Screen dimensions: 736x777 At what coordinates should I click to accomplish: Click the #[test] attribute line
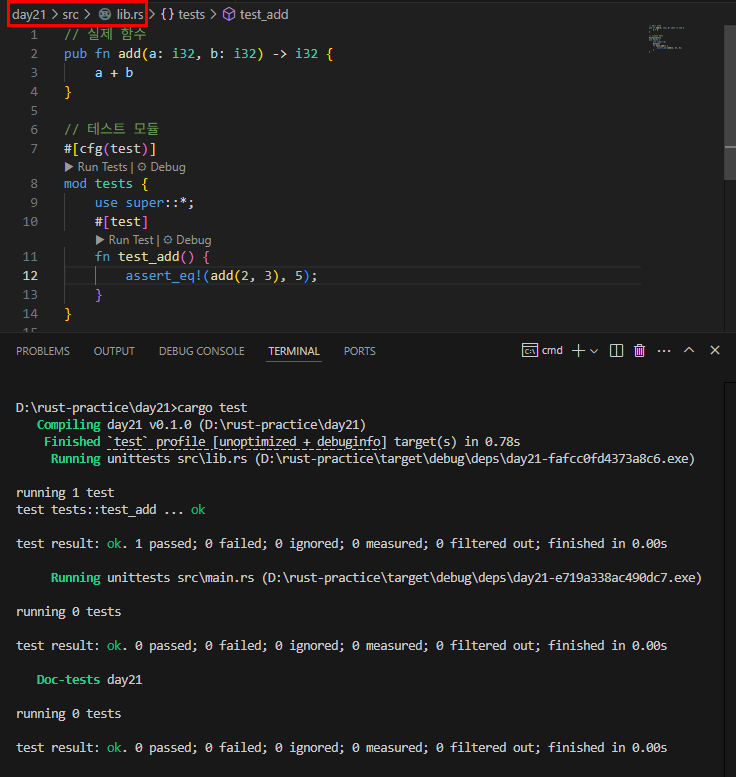coord(121,222)
